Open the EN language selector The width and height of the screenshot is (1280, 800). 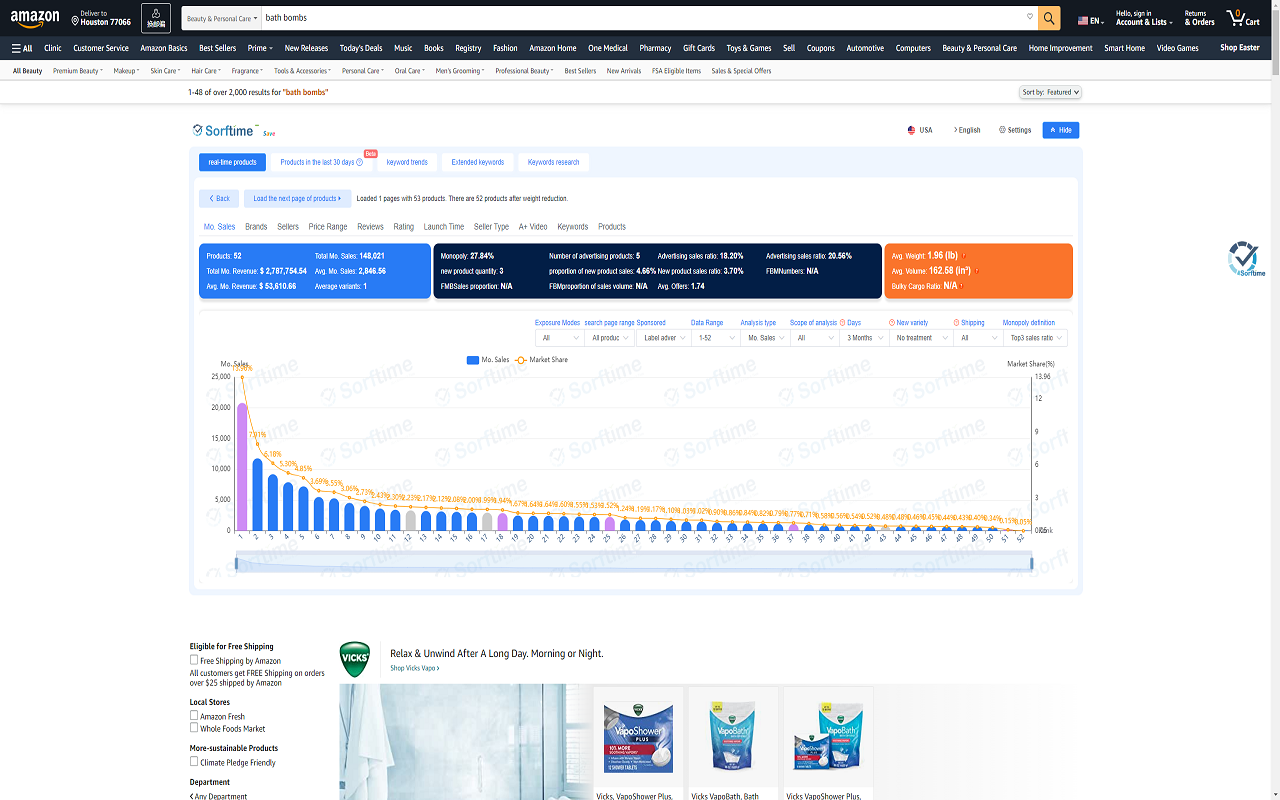click(x=1090, y=20)
